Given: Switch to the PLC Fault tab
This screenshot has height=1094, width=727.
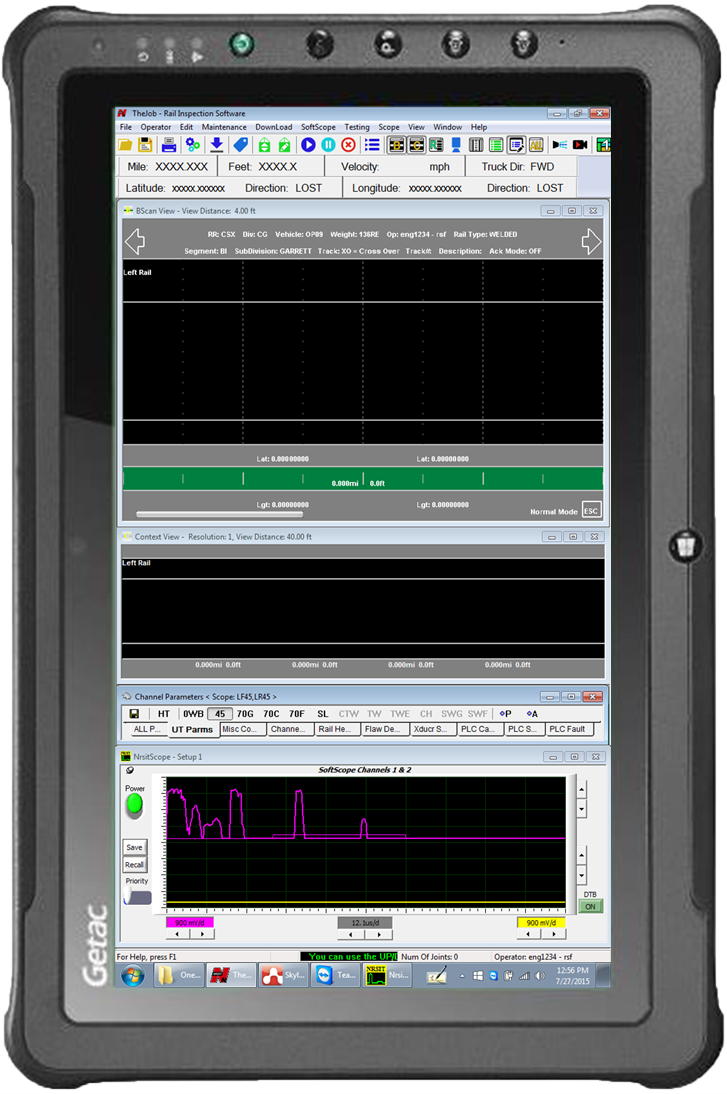Looking at the screenshot, I should point(567,729).
